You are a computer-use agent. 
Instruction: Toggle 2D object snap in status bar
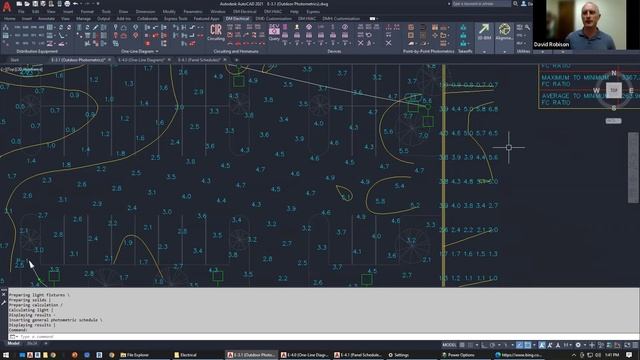[x=528, y=345]
